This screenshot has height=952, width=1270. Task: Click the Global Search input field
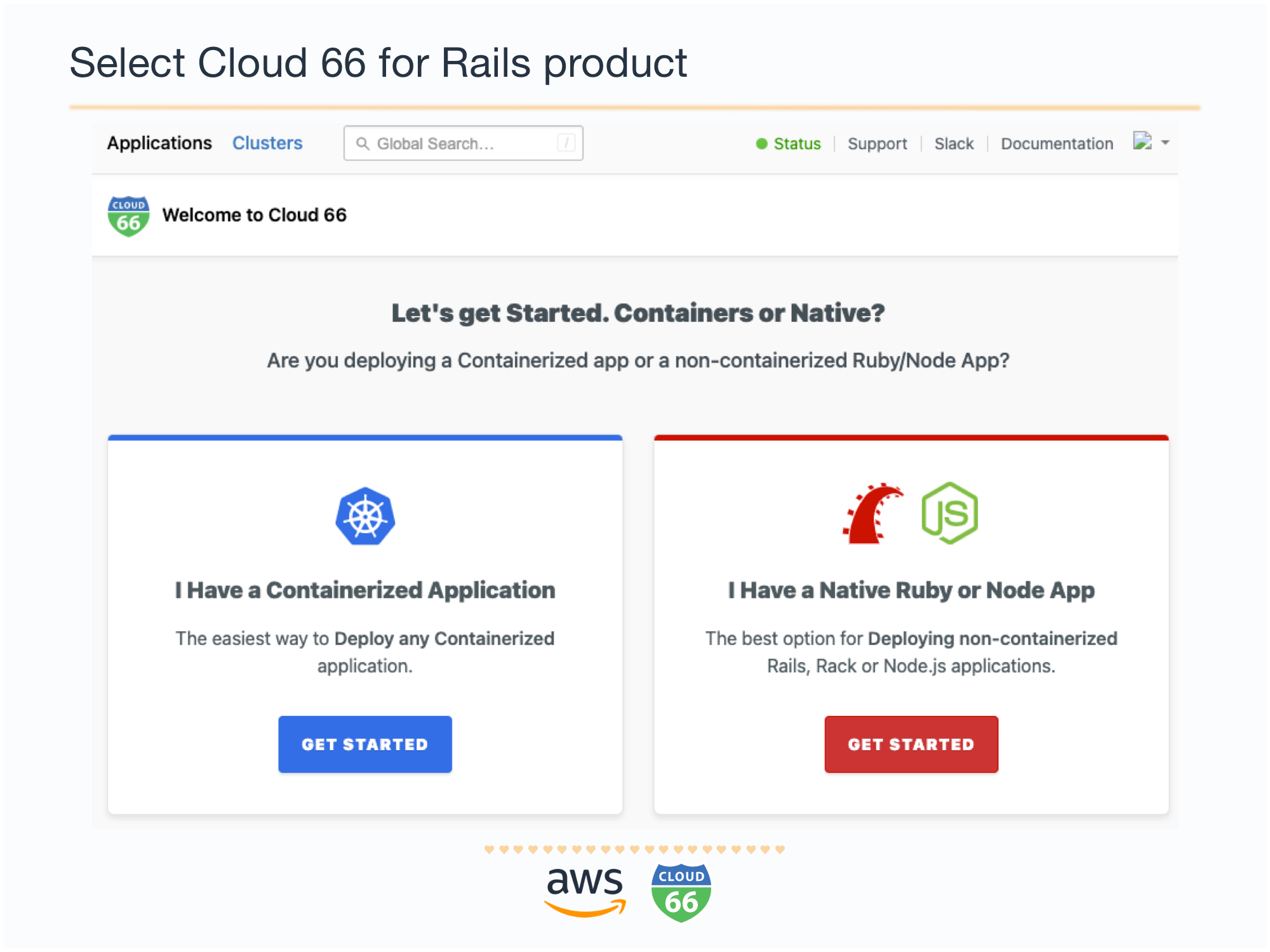[462, 142]
